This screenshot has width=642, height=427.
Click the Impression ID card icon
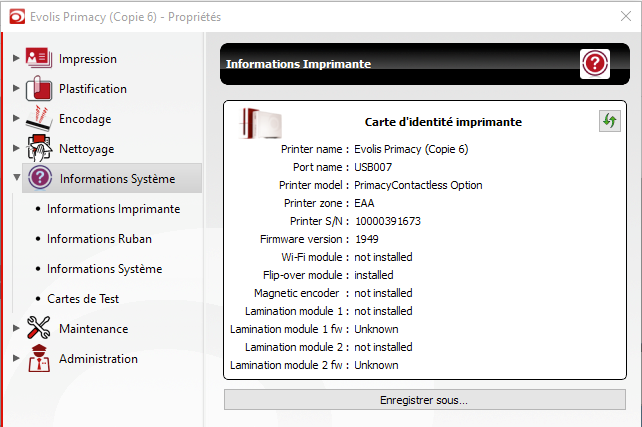coord(39,58)
